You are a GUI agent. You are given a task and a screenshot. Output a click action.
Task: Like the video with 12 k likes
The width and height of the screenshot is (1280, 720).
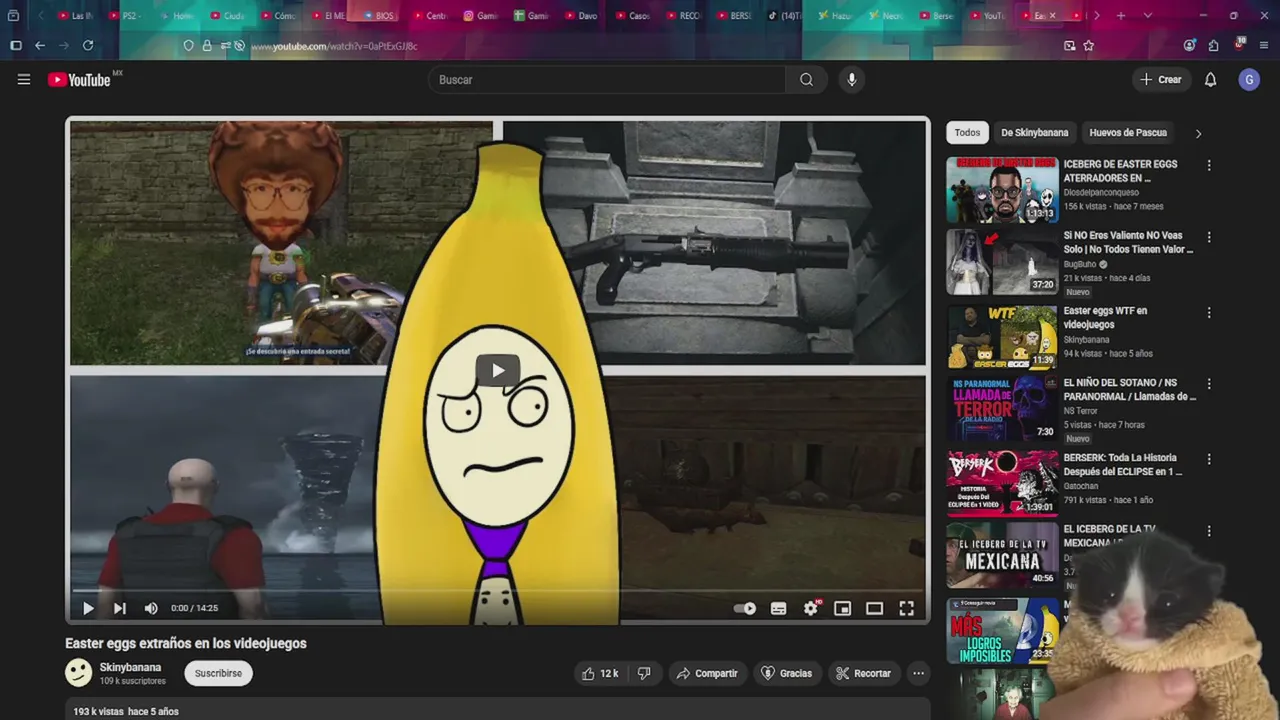coord(600,673)
